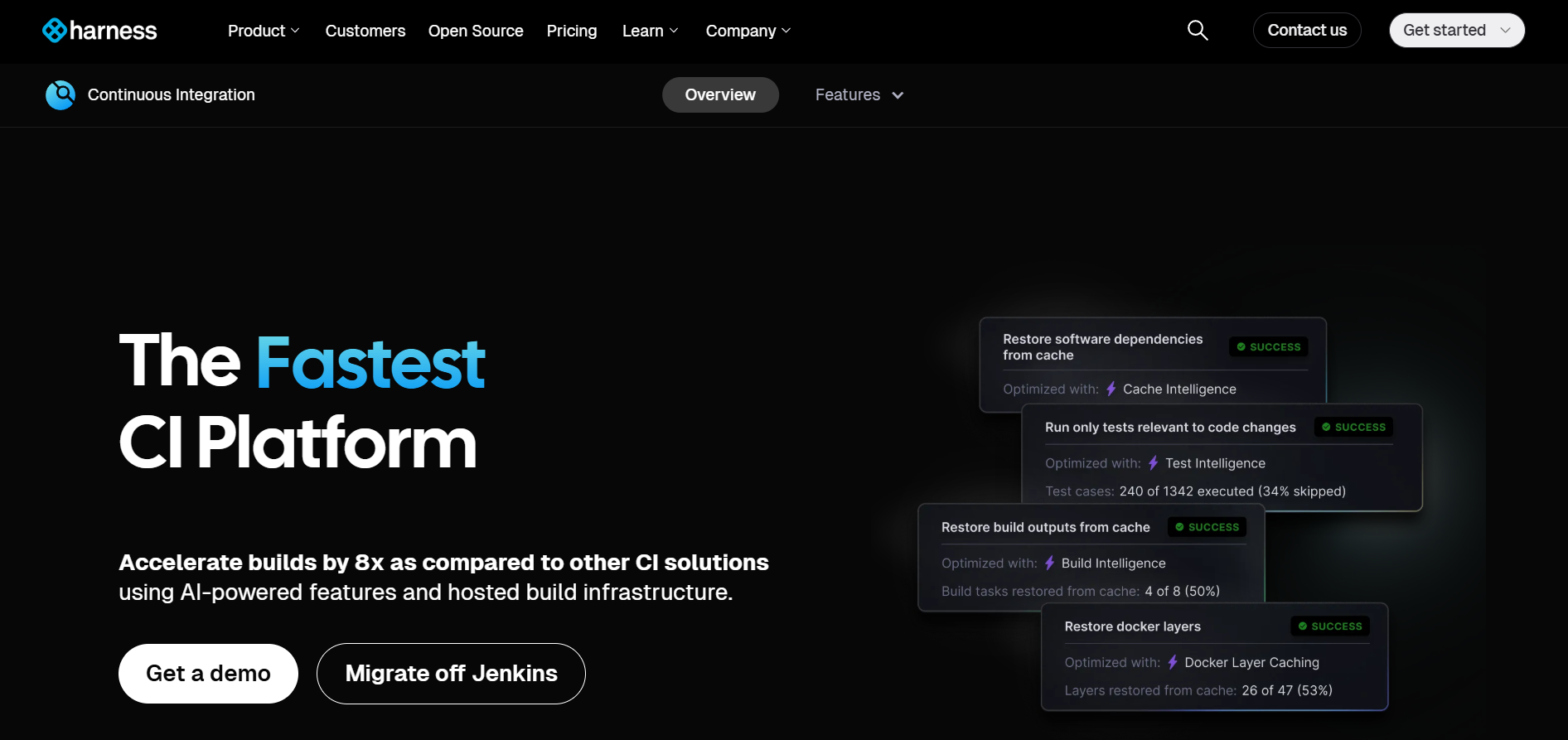Open the Get started dropdown button

[x=1457, y=31]
